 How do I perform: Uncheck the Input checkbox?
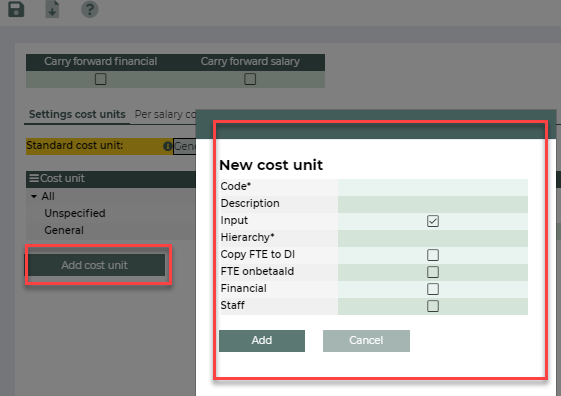click(433, 221)
